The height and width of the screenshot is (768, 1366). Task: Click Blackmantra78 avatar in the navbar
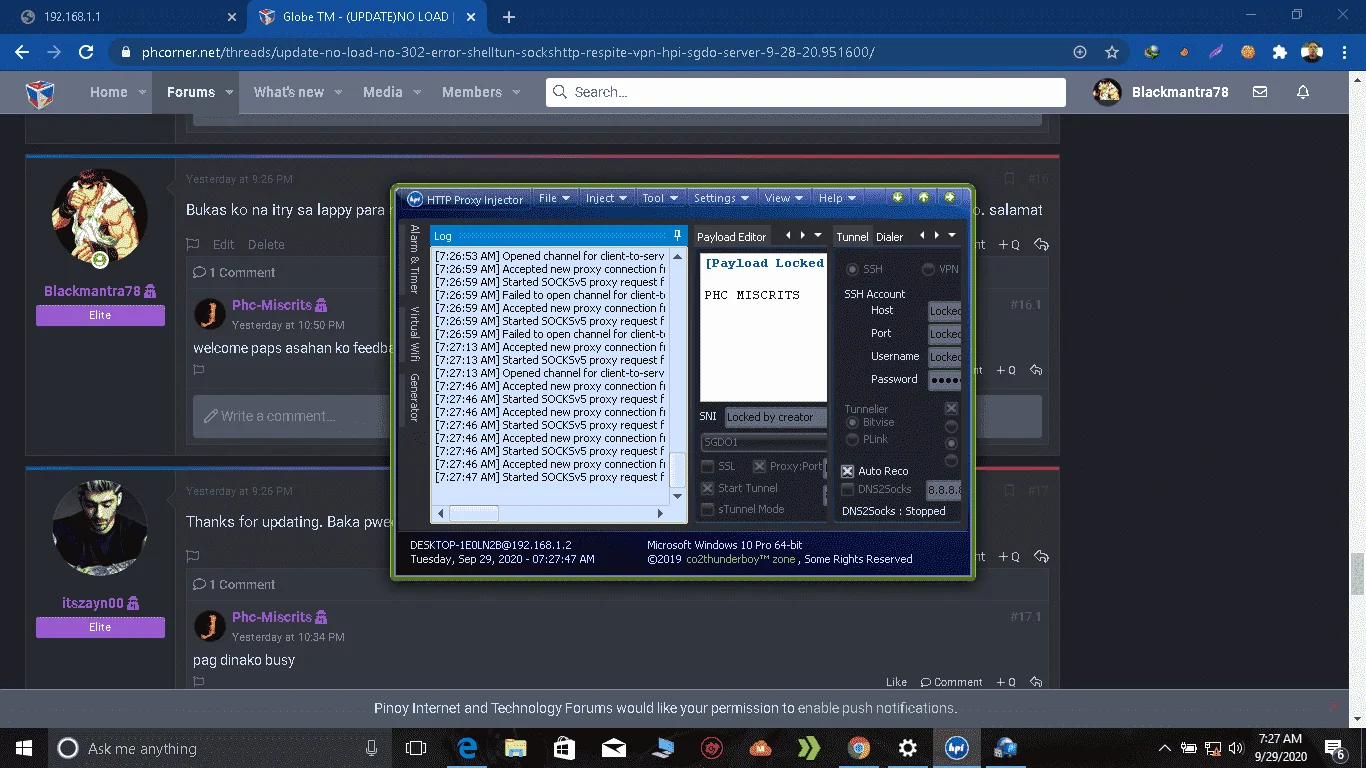1107,92
